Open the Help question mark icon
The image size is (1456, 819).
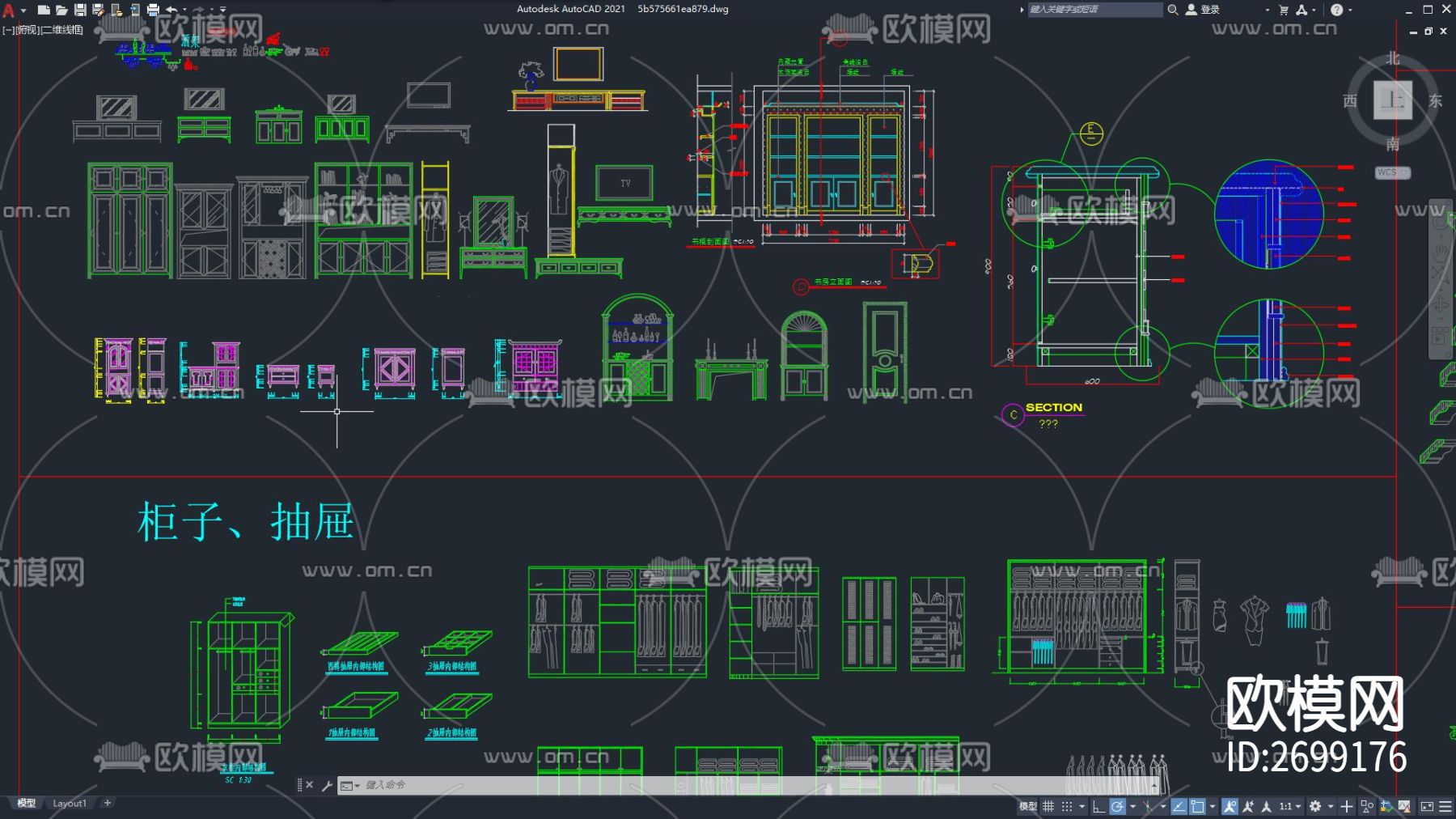click(1336, 10)
